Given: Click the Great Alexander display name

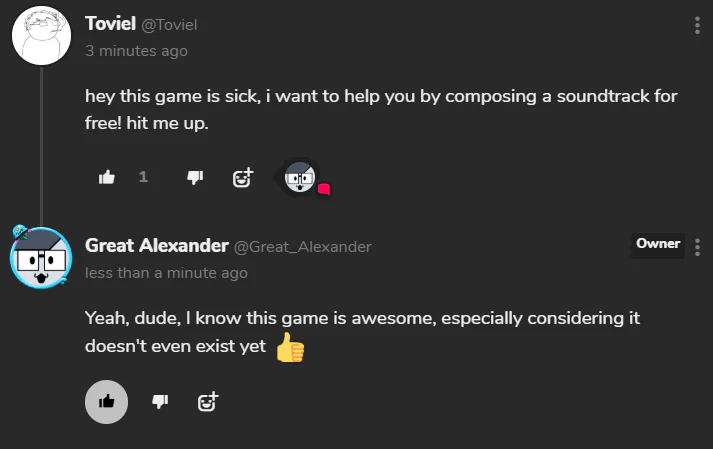Looking at the screenshot, I should tap(155, 246).
